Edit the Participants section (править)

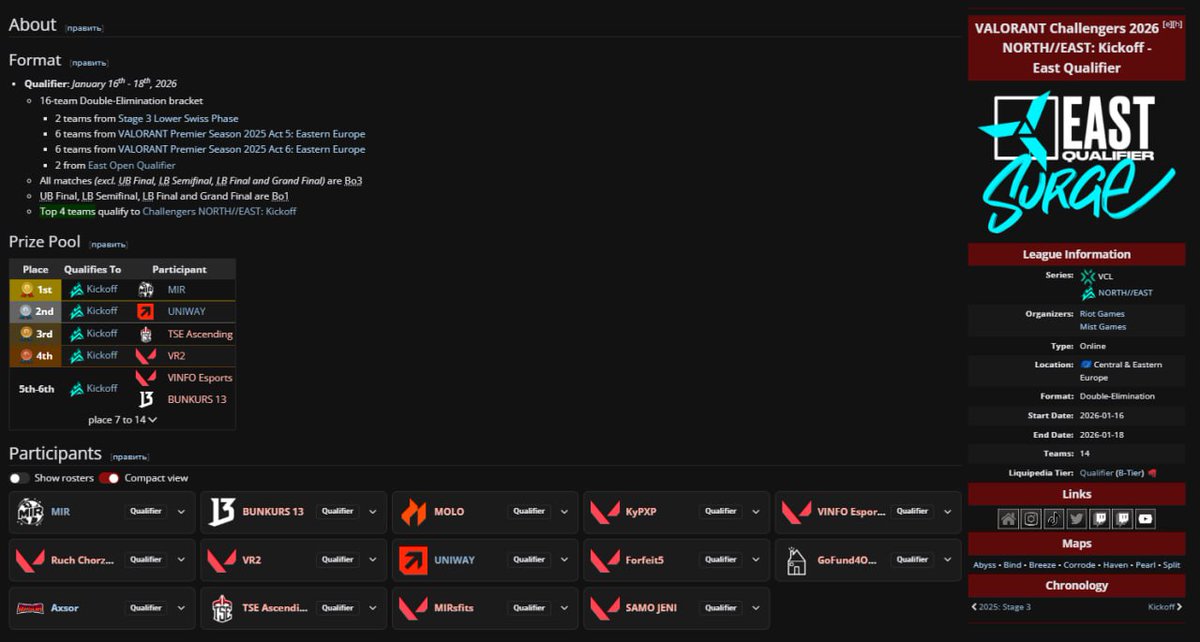[130, 456]
